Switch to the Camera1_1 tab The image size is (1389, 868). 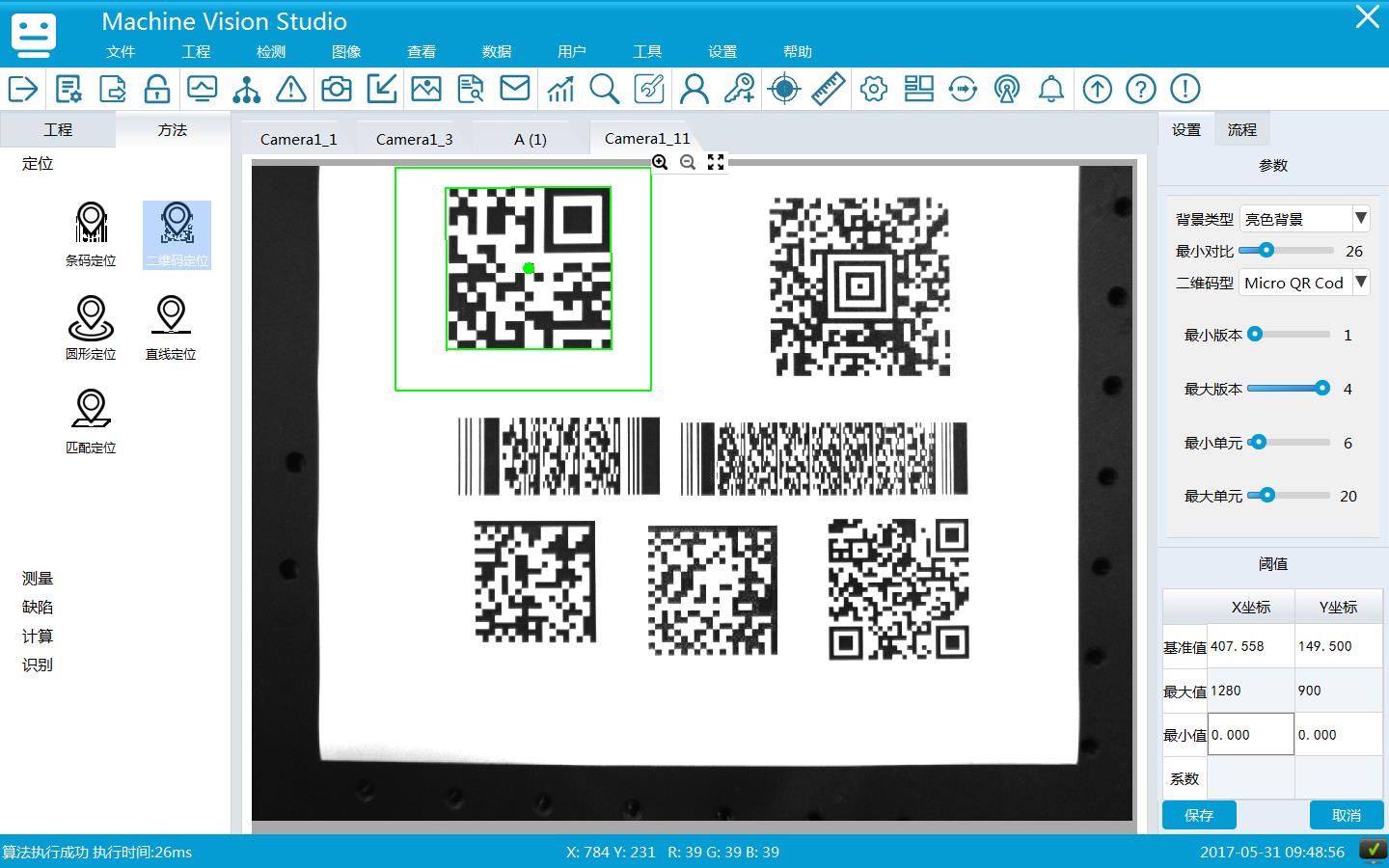pyautogui.click(x=299, y=139)
